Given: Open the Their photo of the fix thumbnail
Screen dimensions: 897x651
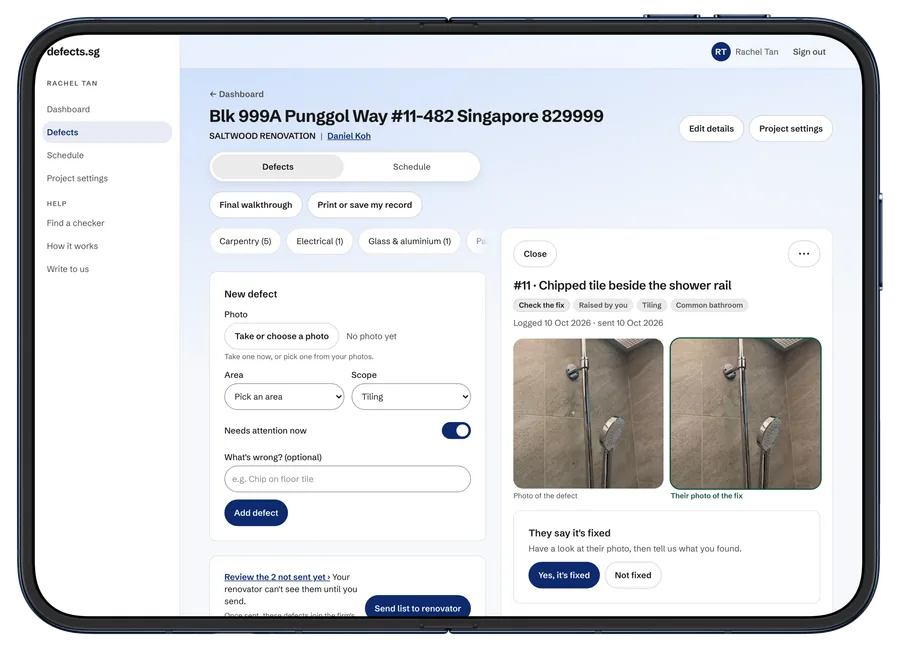Looking at the screenshot, I should click(745, 413).
